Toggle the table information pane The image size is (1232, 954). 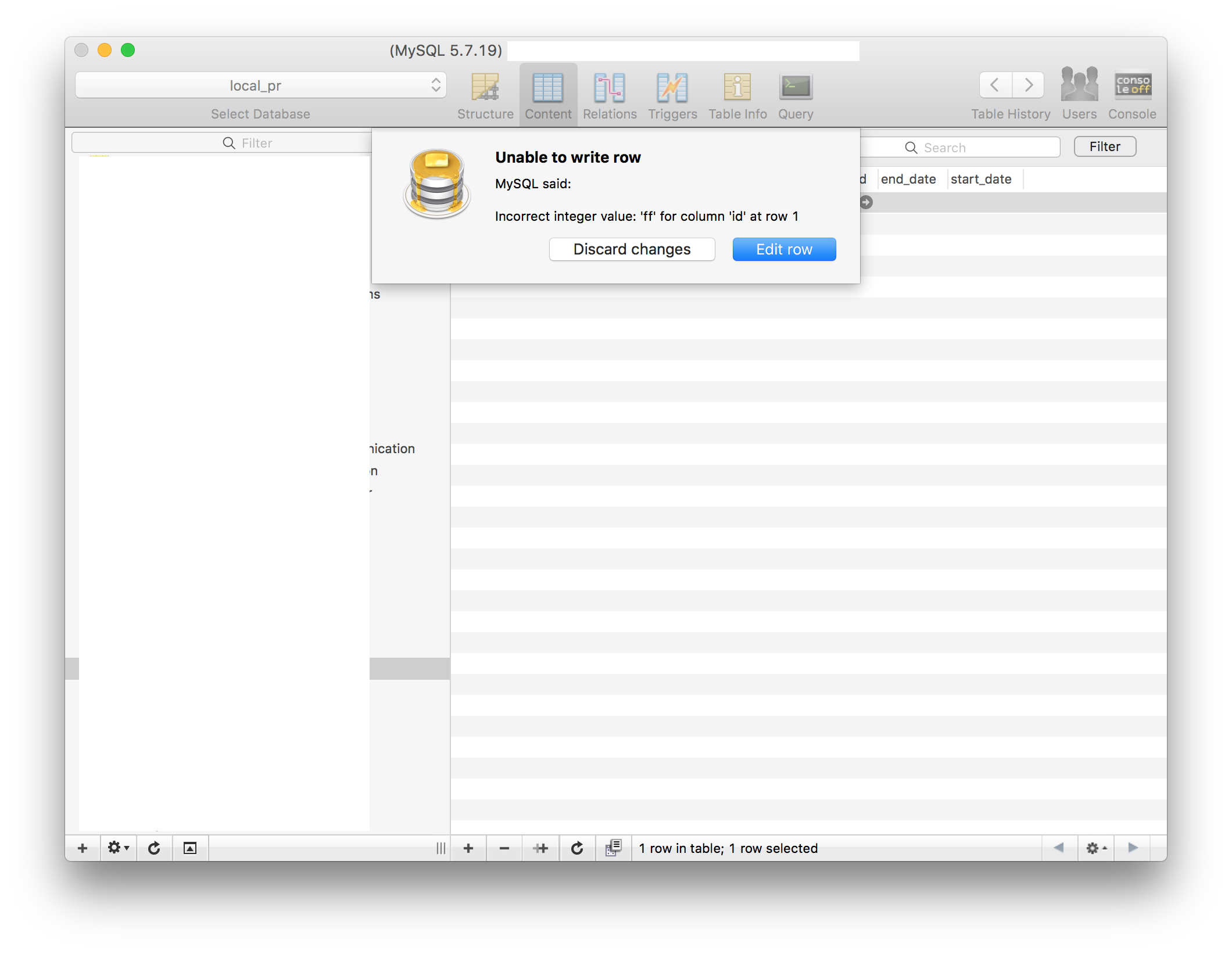click(190, 848)
